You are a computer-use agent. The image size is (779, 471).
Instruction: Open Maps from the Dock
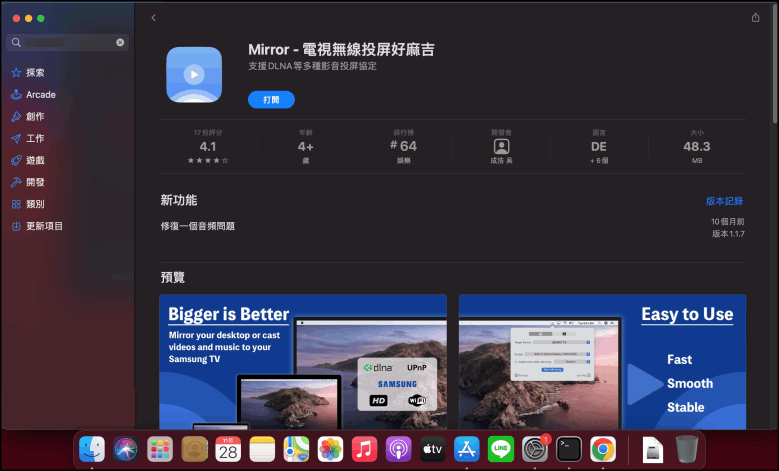click(296, 449)
